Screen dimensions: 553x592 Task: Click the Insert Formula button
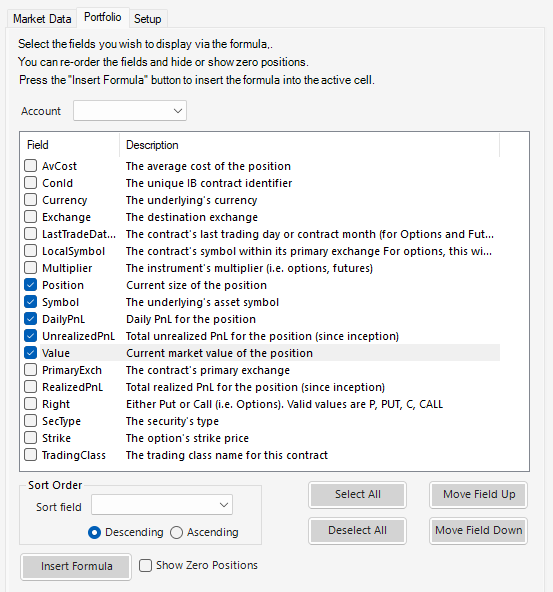tap(76, 566)
